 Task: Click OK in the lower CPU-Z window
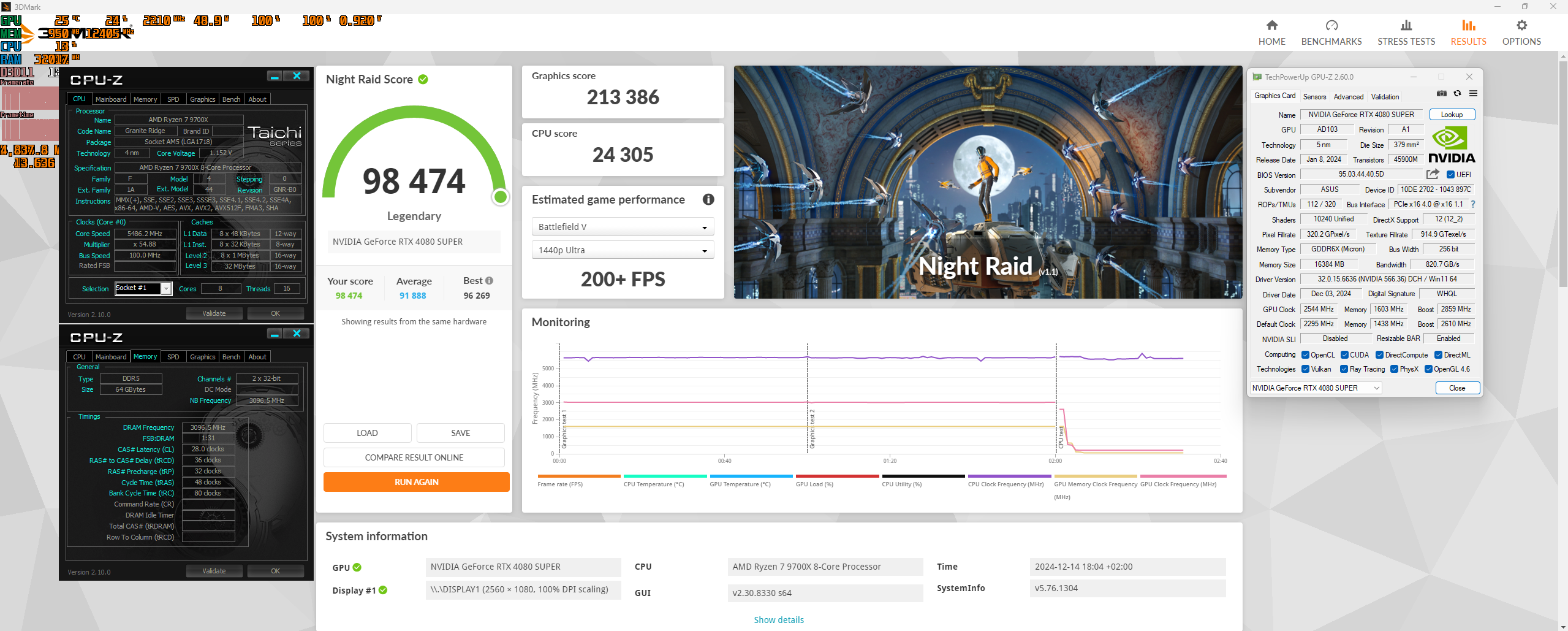point(276,571)
